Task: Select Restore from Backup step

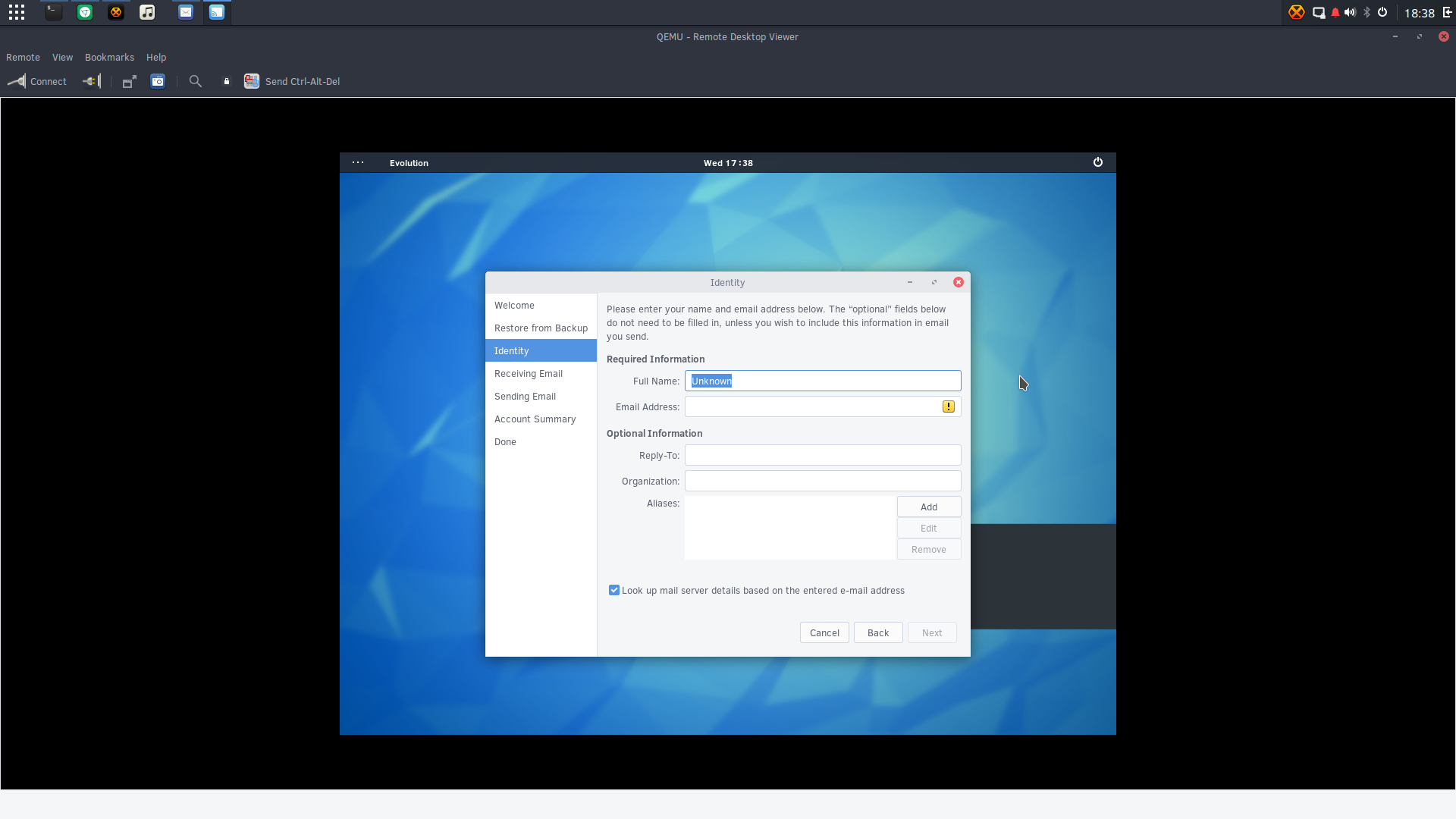Action: (x=541, y=328)
